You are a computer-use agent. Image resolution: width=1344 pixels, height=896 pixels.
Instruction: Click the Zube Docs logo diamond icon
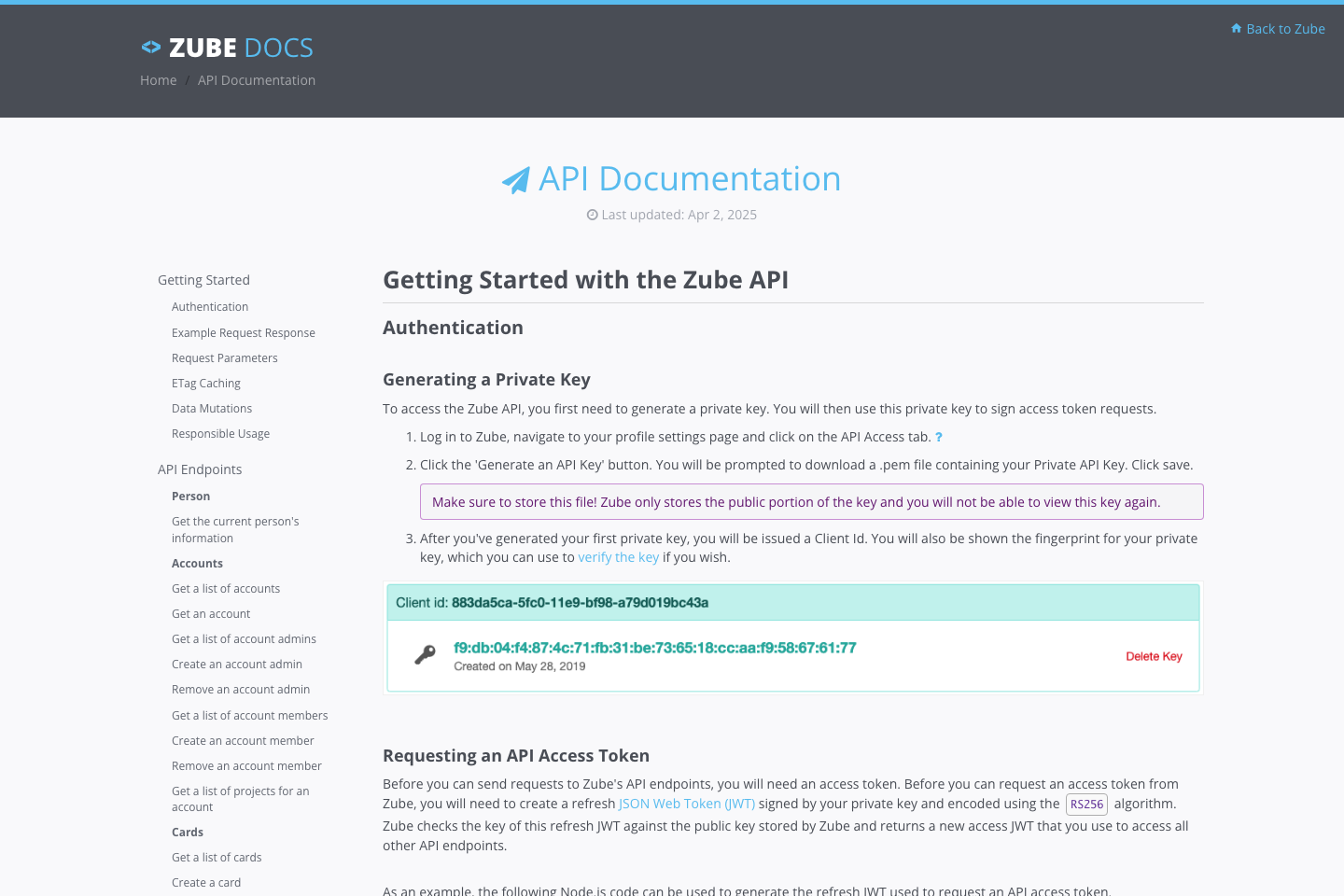point(150,46)
